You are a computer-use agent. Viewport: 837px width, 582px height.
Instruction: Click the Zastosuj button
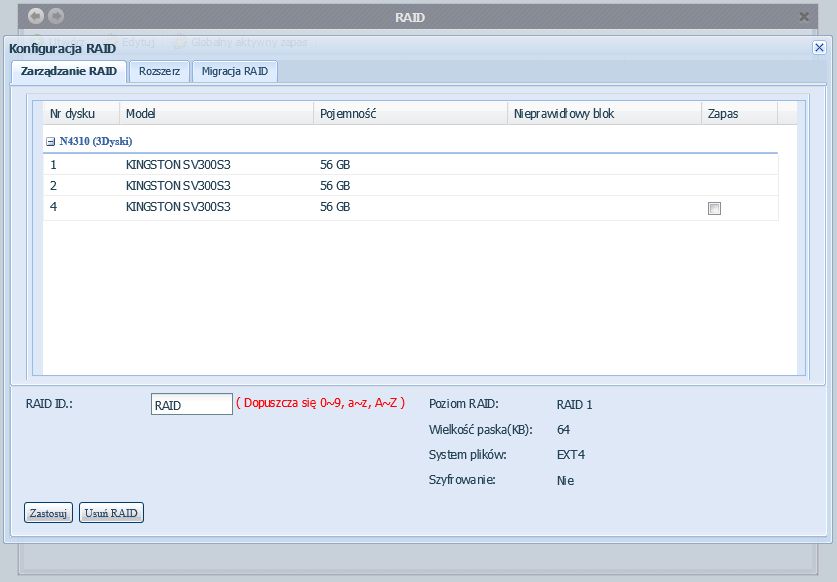[x=48, y=513]
